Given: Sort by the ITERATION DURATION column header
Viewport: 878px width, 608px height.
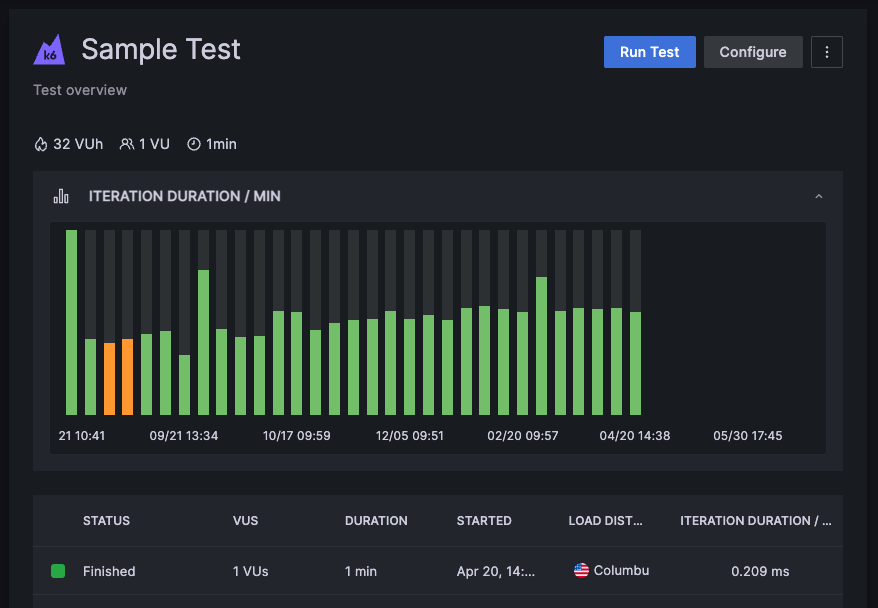Looking at the screenshot, I should pos(756,521).
